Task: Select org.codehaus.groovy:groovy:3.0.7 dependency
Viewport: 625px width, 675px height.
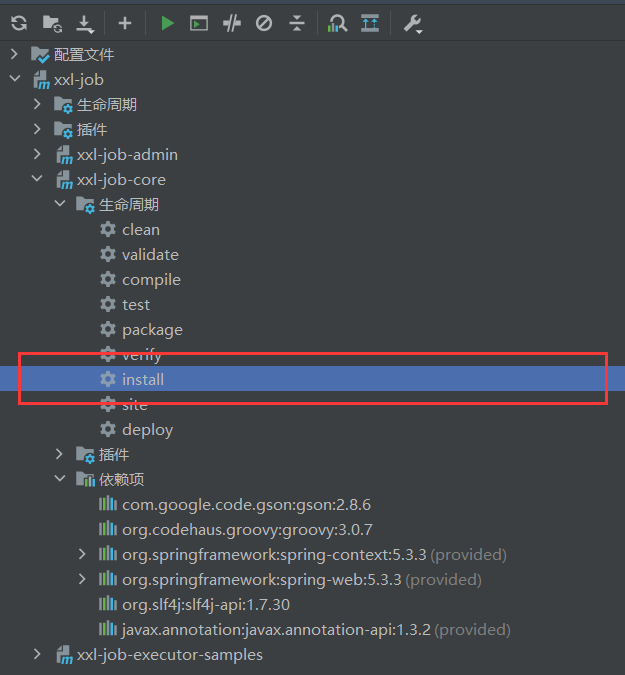Action: (x=248, y=529)
